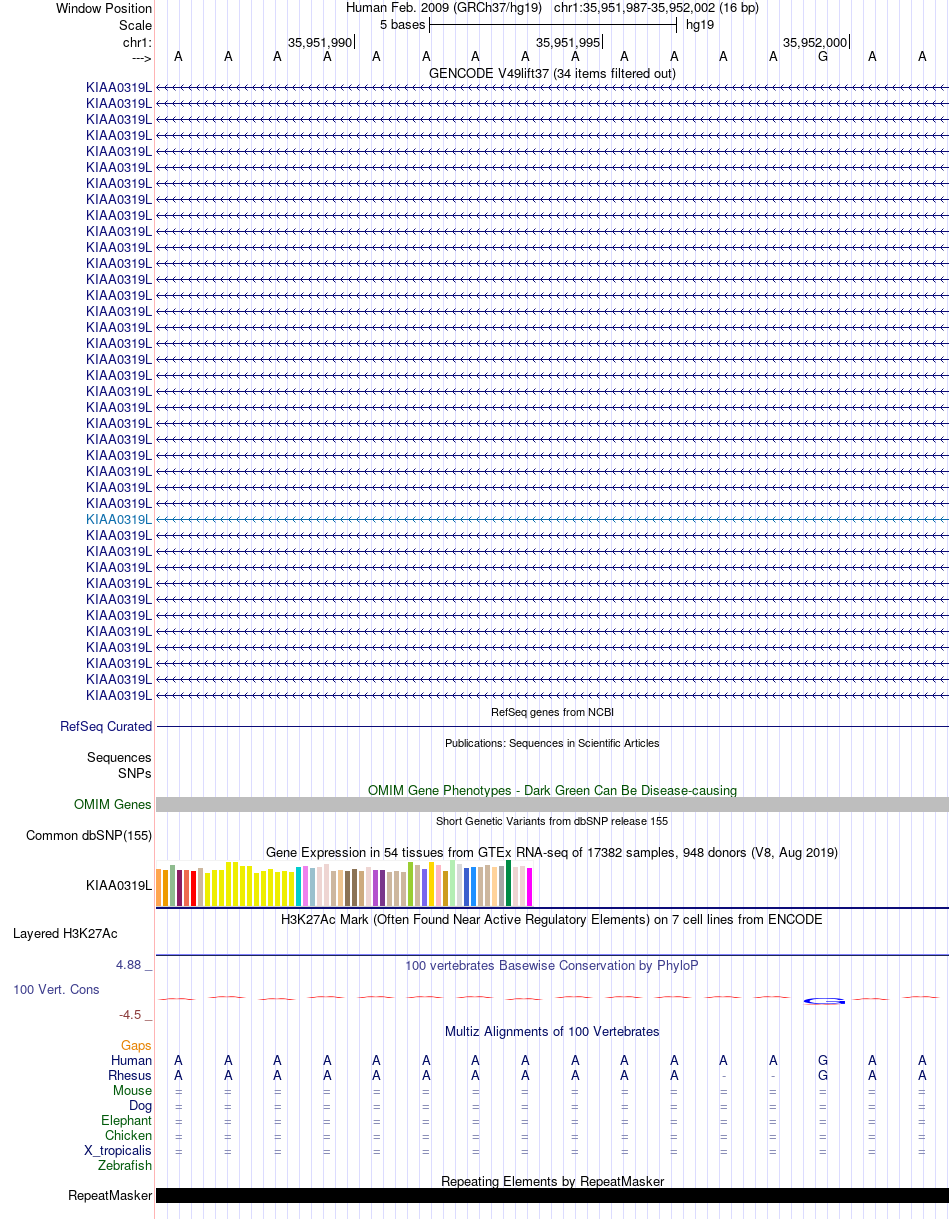The height and width of the screenshot is (1219, 950).
Task: Click the Dog alignment row label
Action: [140, 1106]
